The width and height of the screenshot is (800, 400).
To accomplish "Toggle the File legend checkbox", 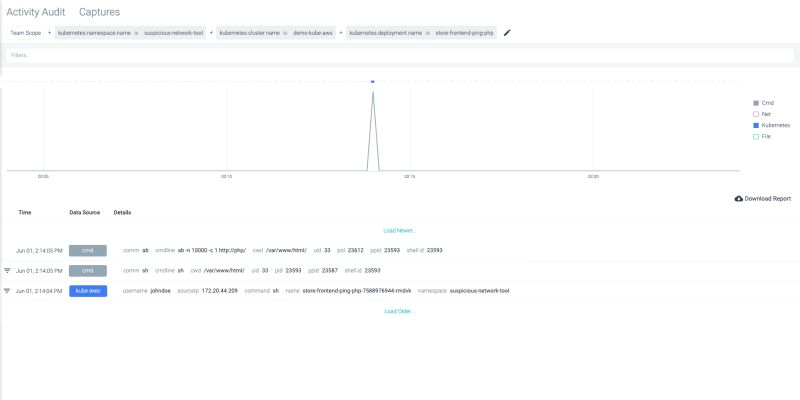I will coord(756,137).
